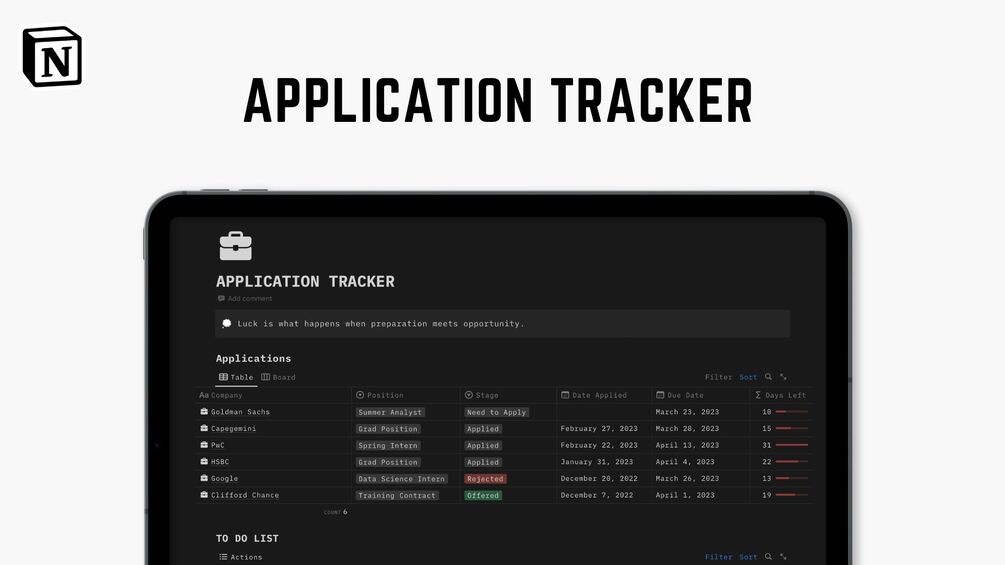Switch to the Table view tab
This screenshot has height=565, width=1005.
[236, 377]
